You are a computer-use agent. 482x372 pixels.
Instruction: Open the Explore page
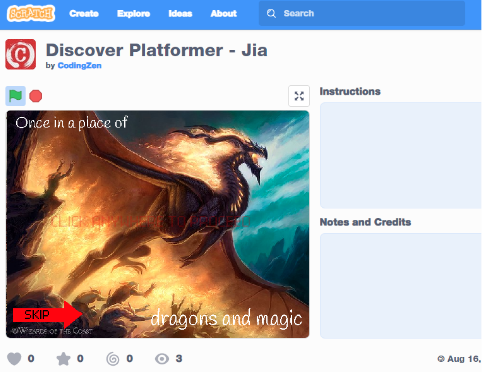pos(133,14)
